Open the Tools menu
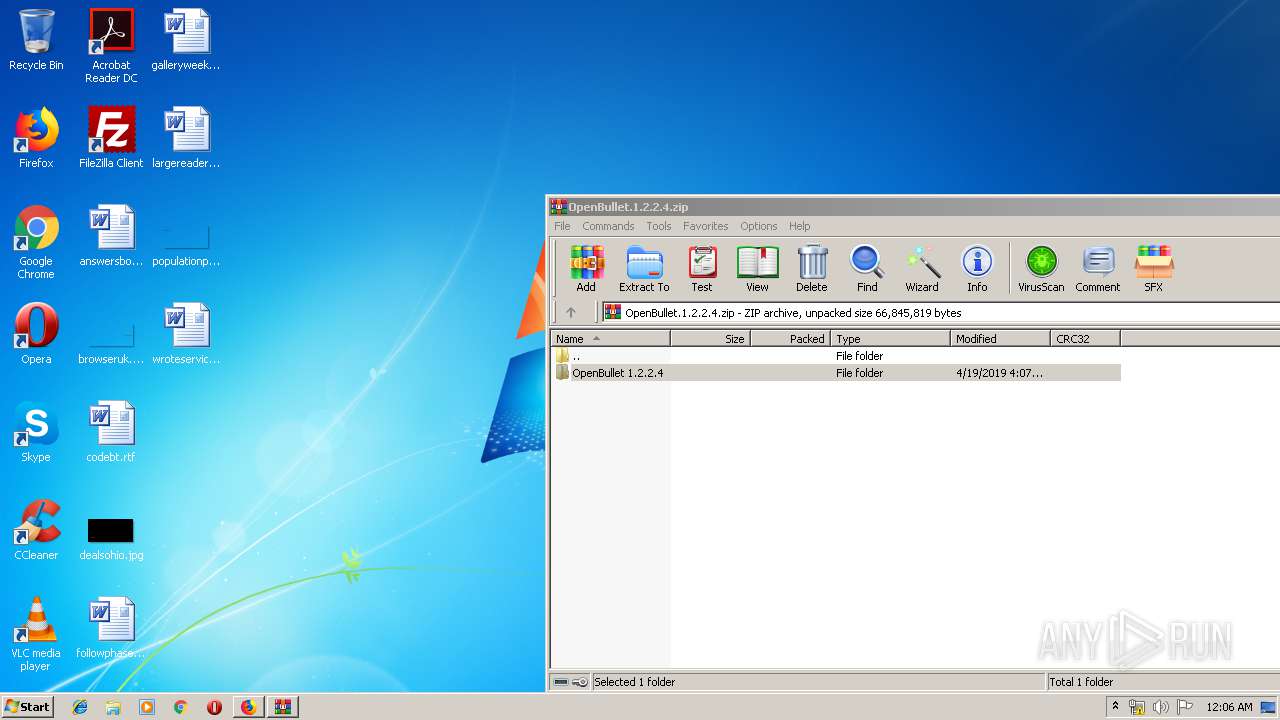Screen dimensions: 1280x720 click(x=659, y=226)
